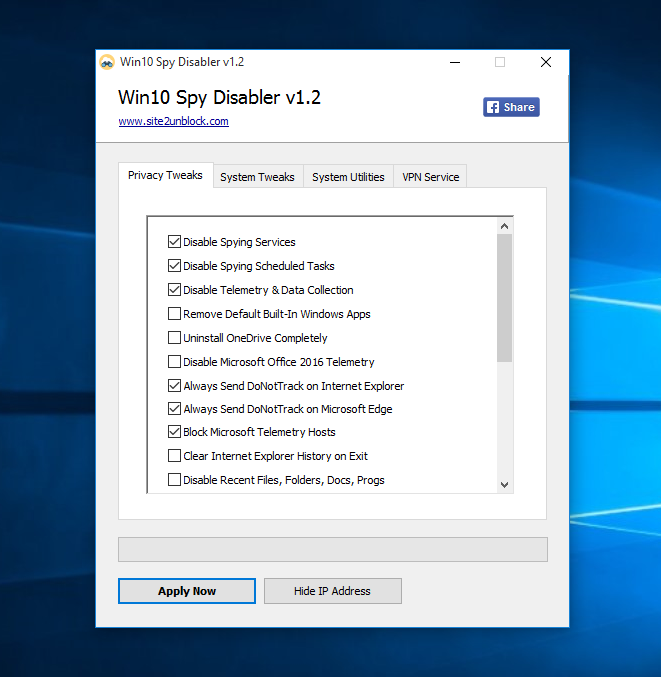Minimize the Win10 Spy Disabler window

(455, 62)
